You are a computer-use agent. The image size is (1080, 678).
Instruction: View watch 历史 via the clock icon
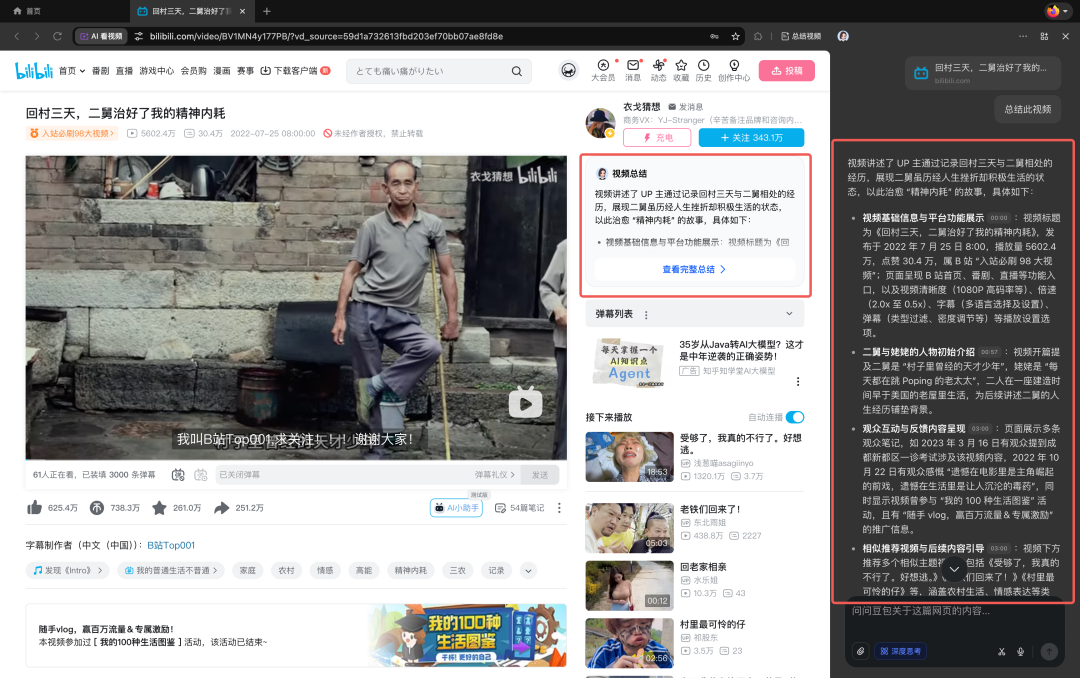point(704,64)
